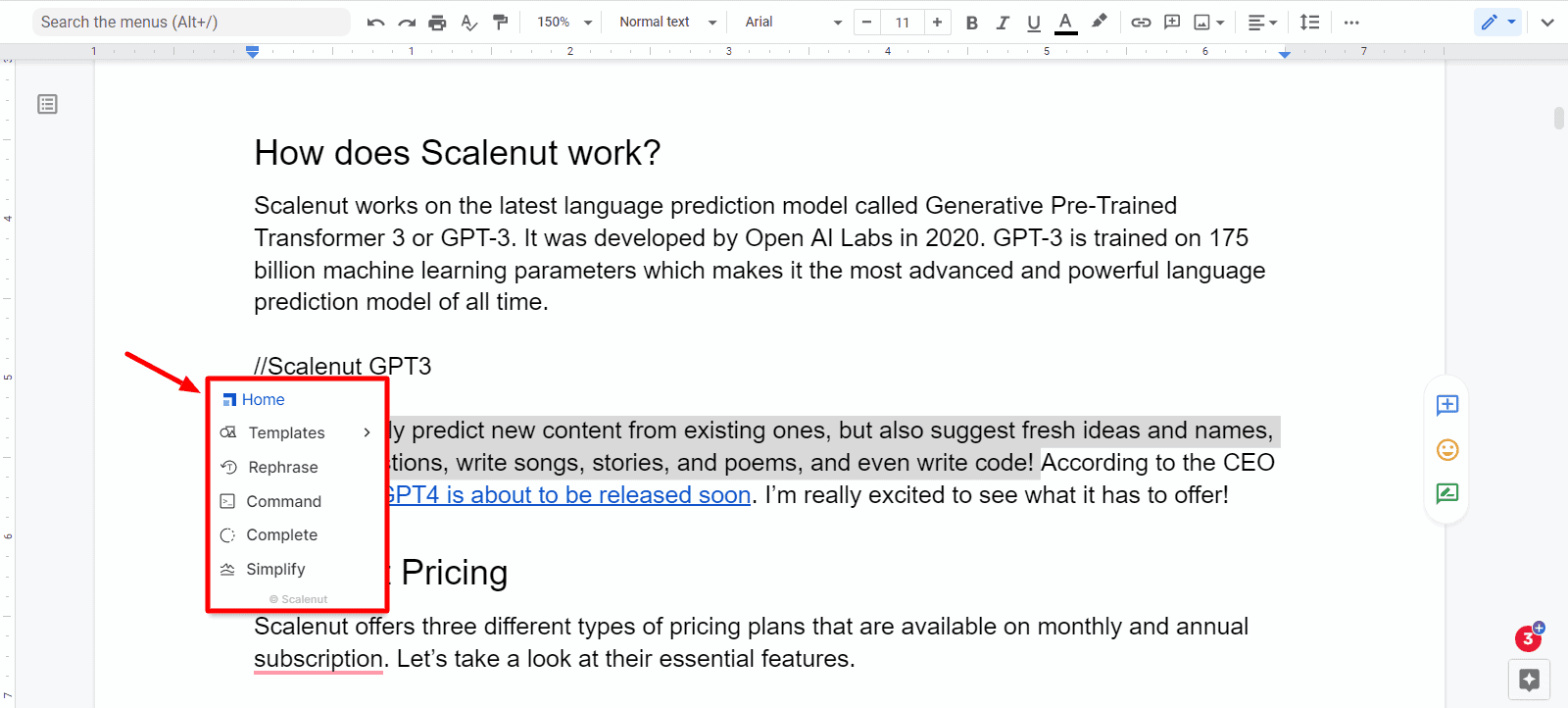
Task: Open the zoom level 150% dropdown
Action: [x=564, y=22]
